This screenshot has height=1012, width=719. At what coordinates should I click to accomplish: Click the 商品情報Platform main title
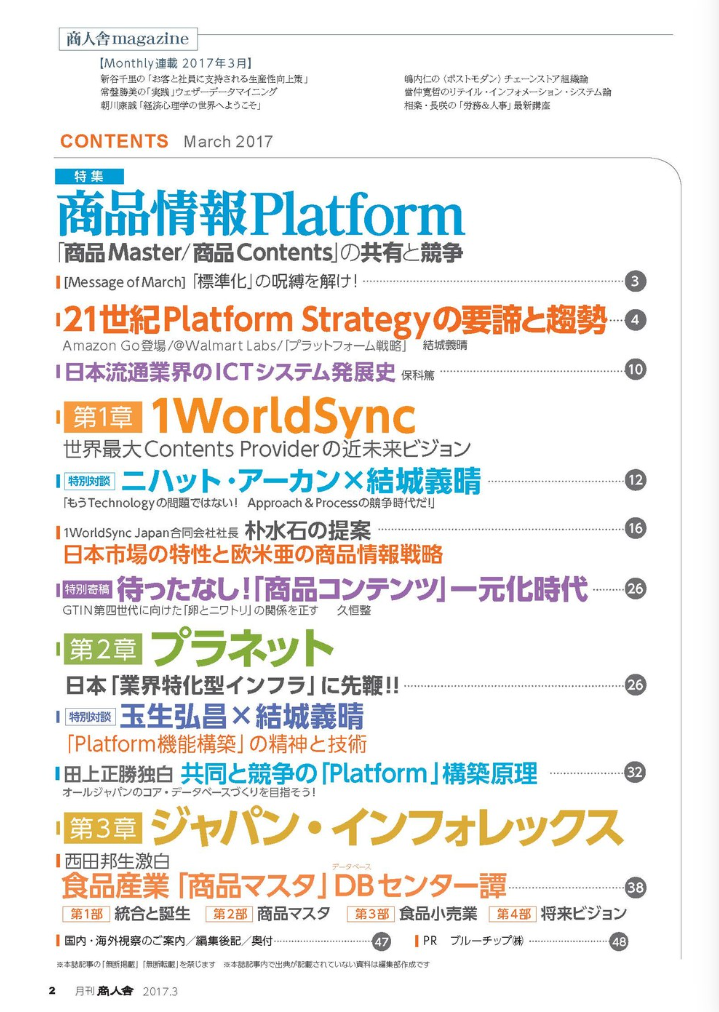261,214
